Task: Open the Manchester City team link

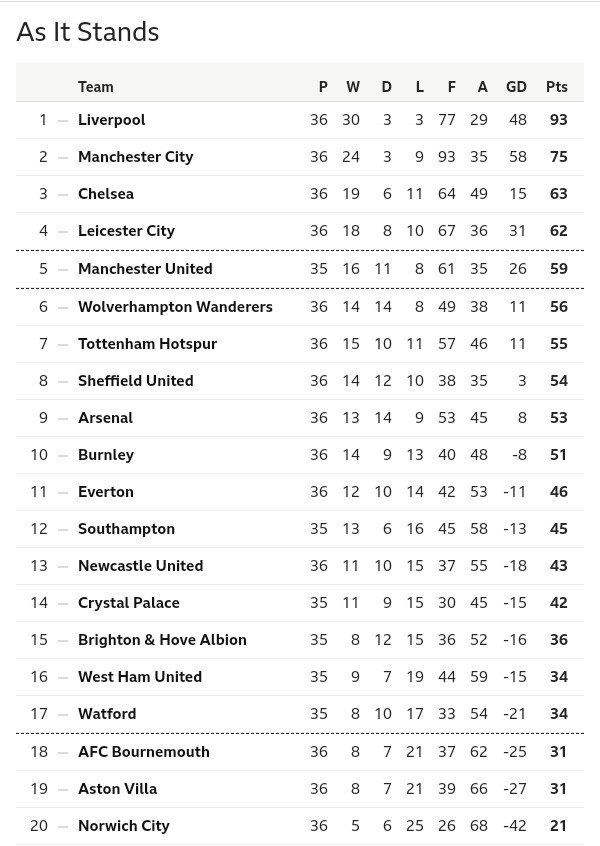Action: point(136,157)
